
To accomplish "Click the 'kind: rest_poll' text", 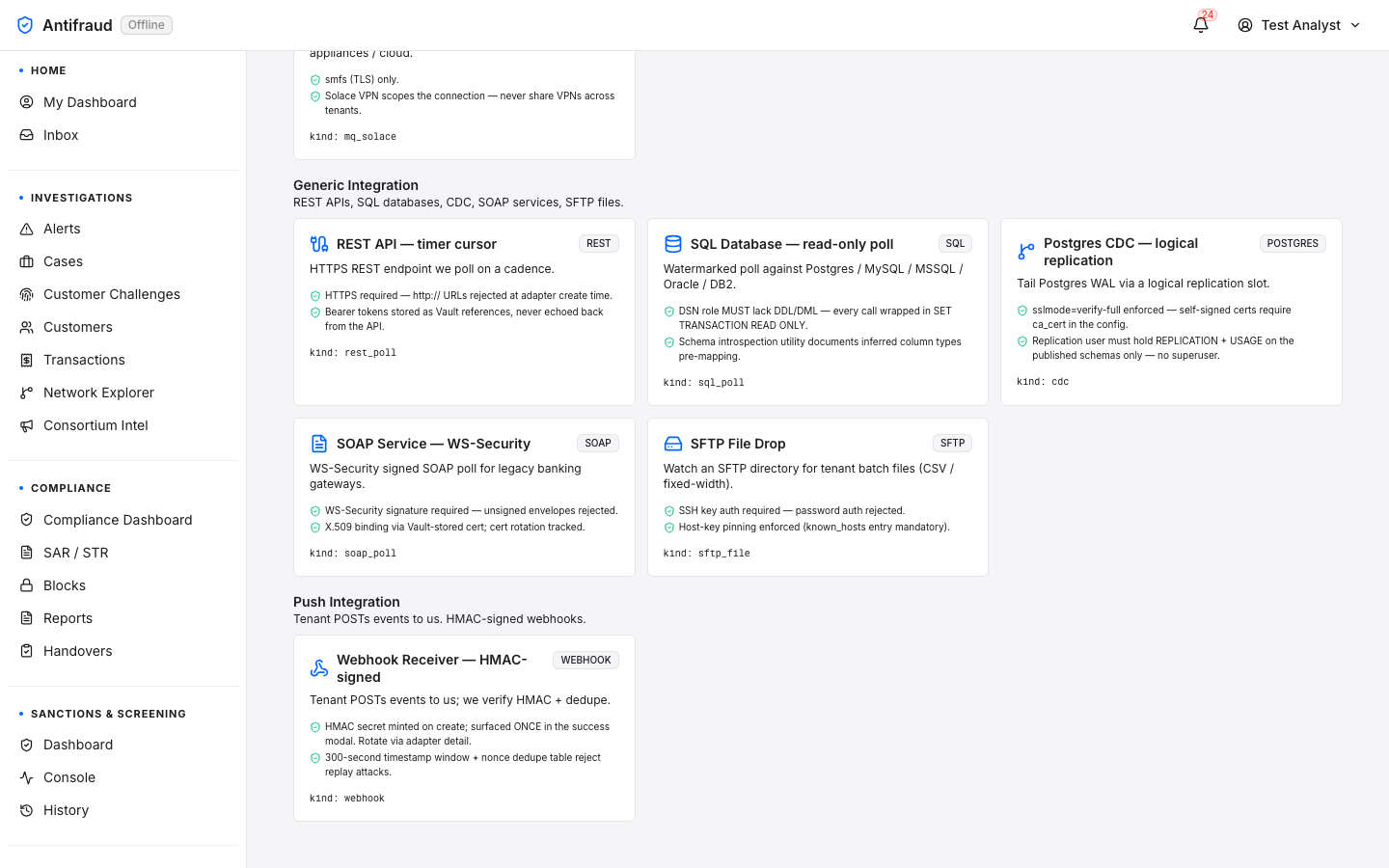I will [353, 353].
